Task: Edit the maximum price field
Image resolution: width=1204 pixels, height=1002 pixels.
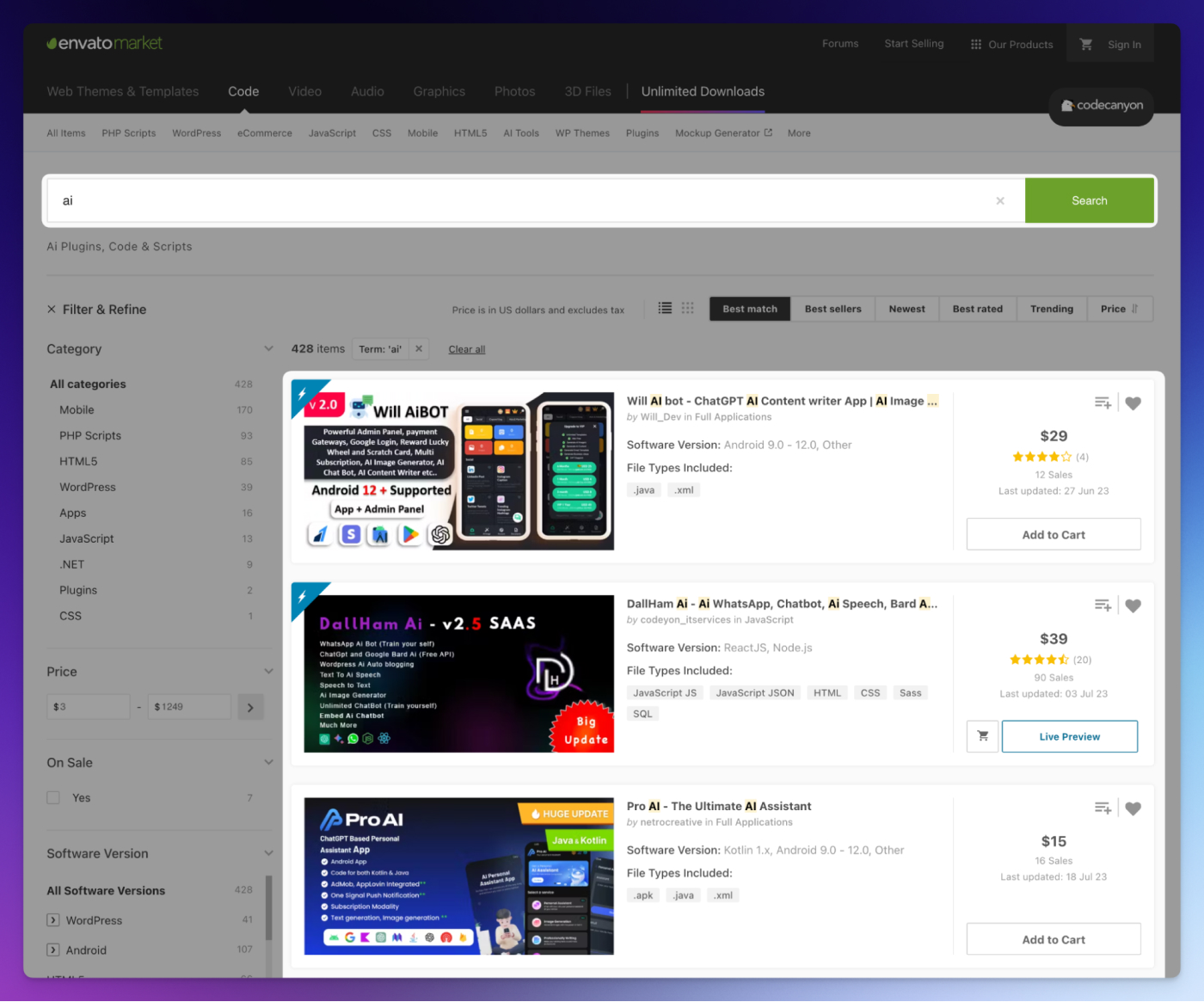Action: pos(189,707)
